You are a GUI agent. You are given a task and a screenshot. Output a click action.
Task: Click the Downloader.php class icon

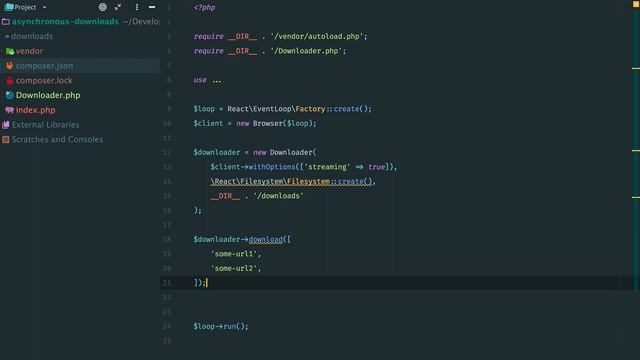10,95
